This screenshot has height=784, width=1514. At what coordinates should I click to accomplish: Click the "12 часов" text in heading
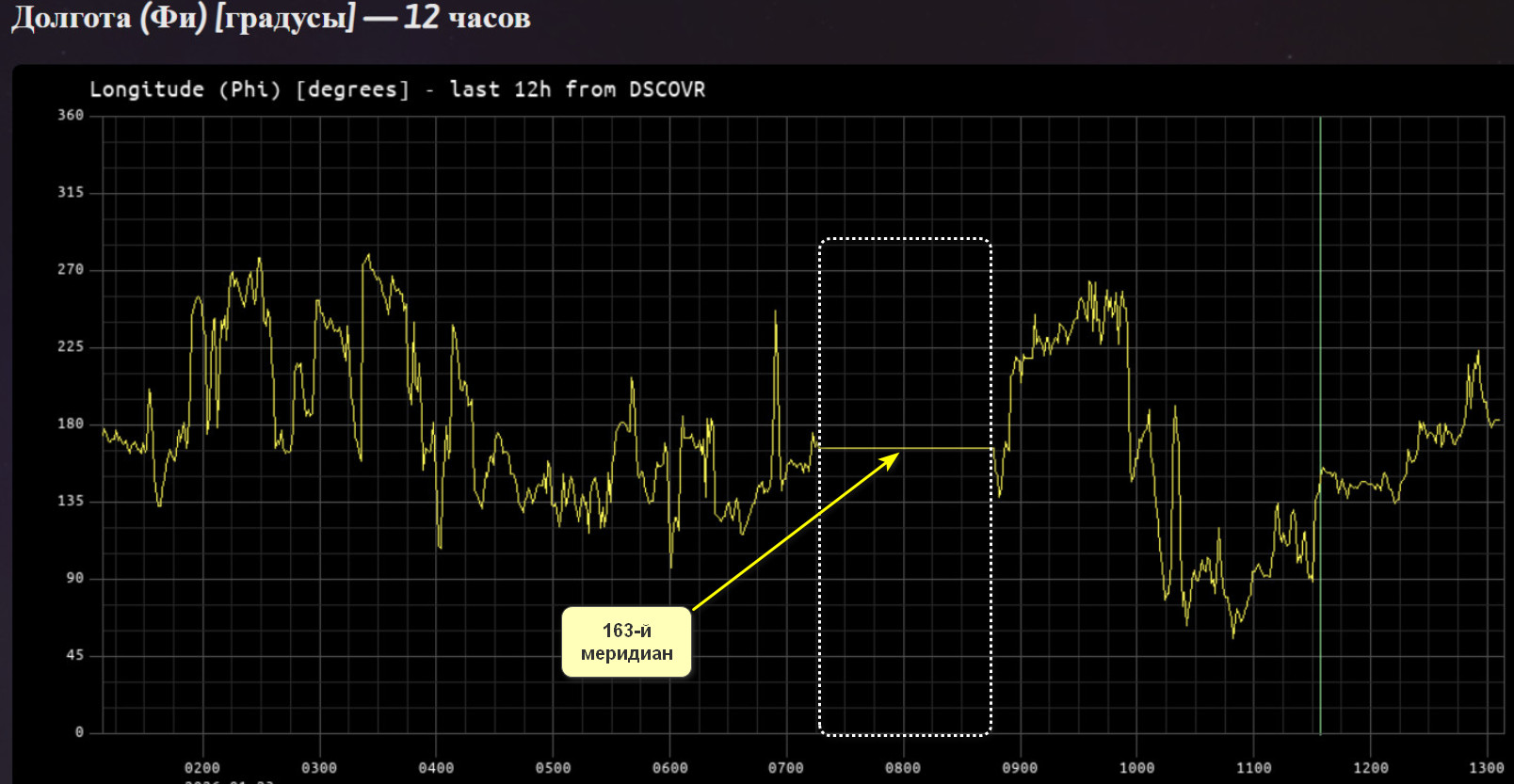pos(467,18)
